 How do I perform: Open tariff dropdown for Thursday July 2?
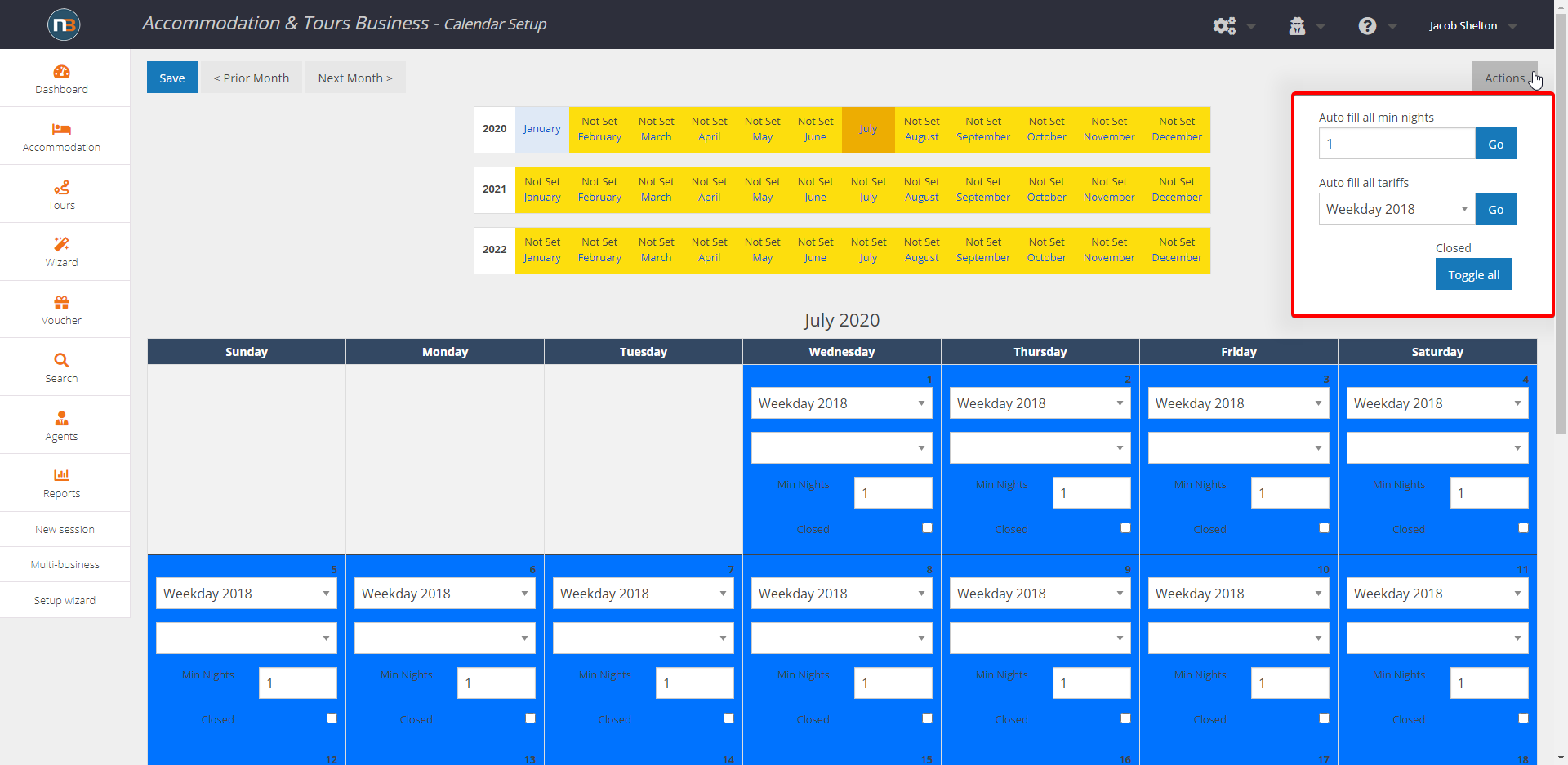click(1040, 403)
